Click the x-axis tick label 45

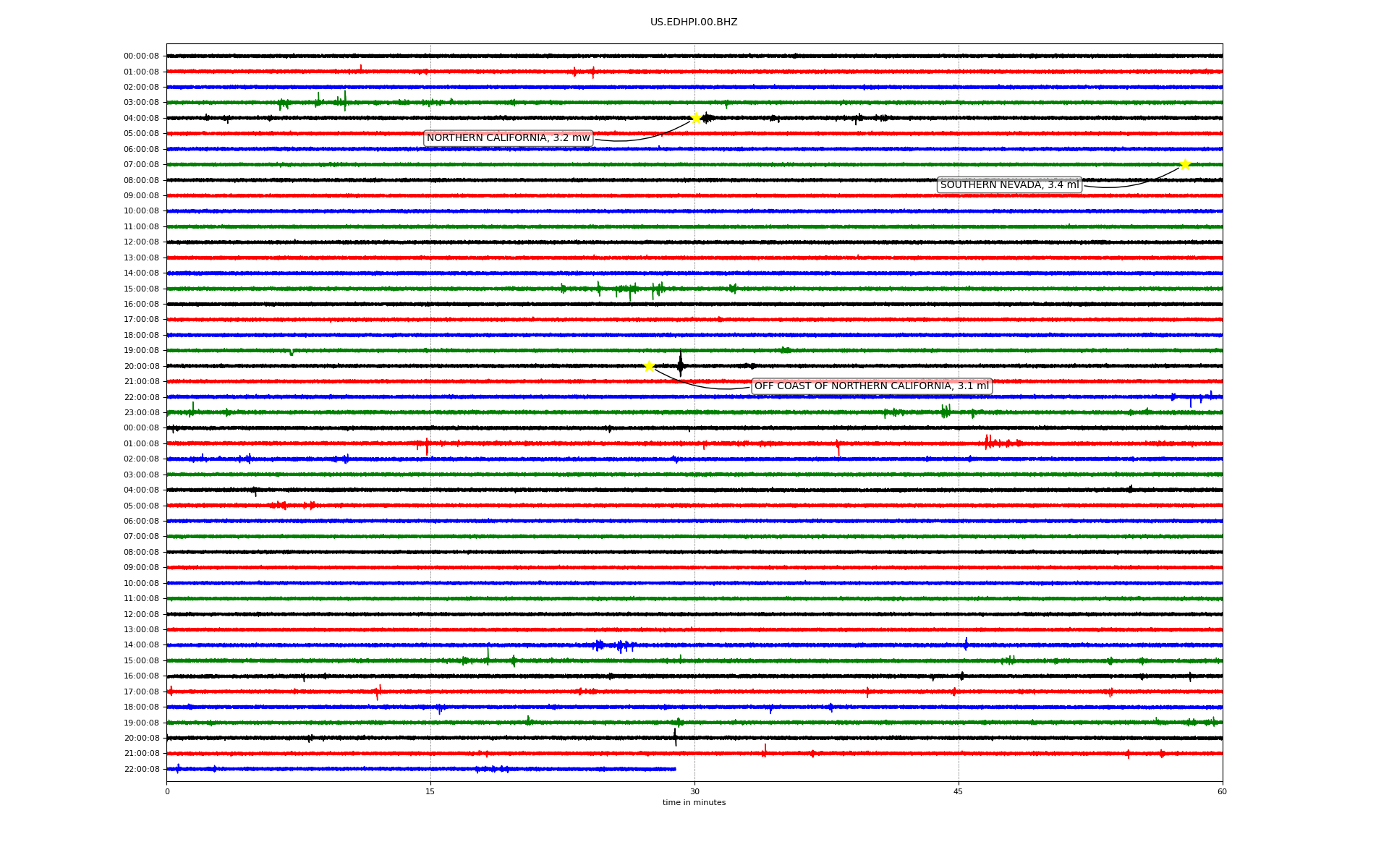[959, 791]
